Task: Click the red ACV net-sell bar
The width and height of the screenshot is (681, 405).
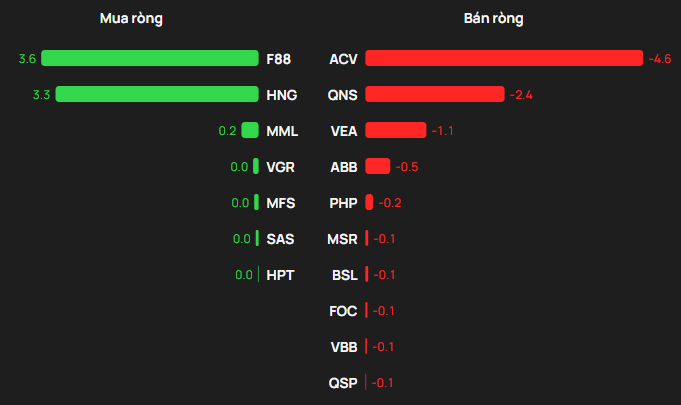Action: point(503,59)
